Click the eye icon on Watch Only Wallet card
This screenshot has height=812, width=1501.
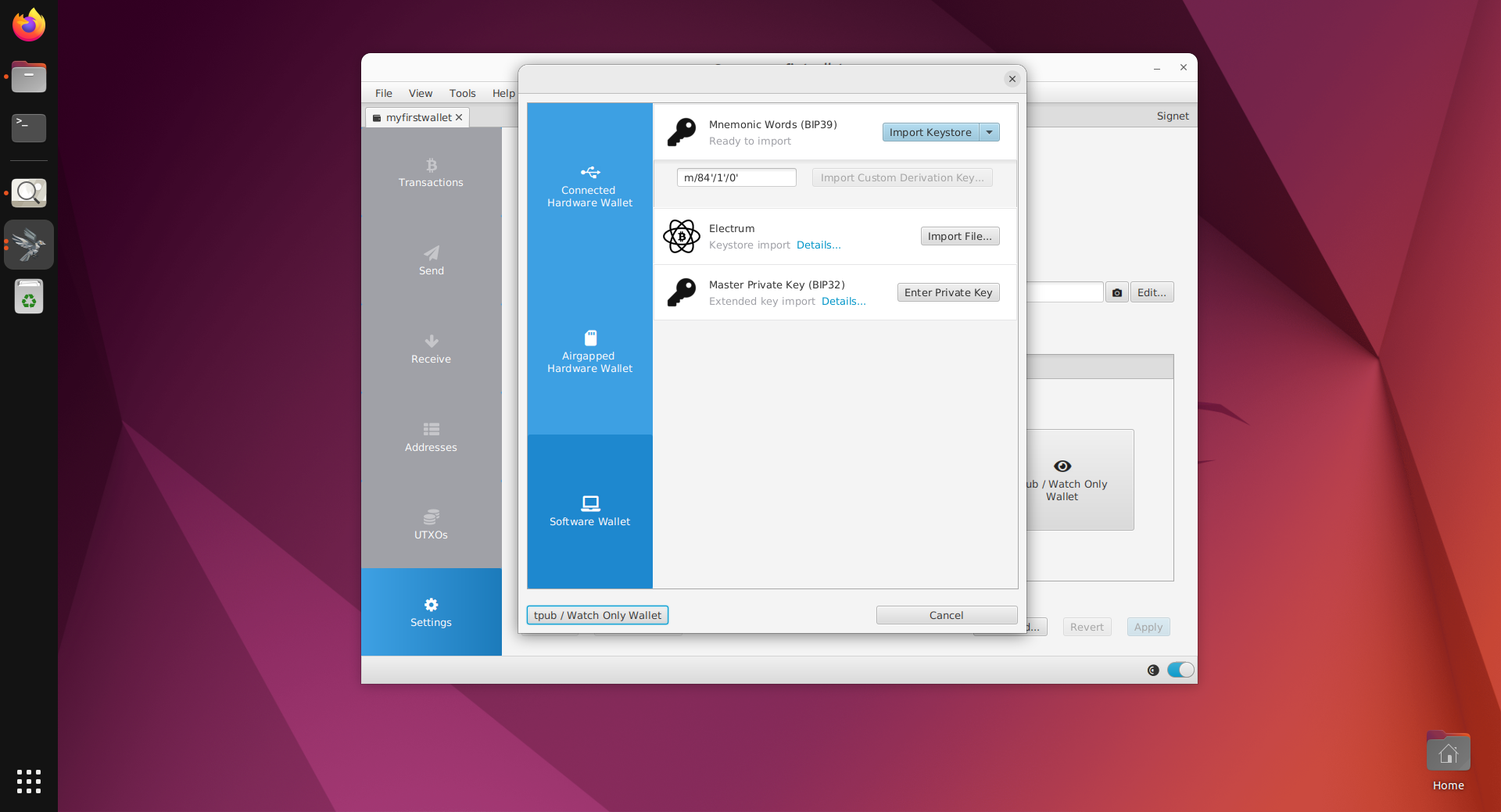tap(1062, 466)
